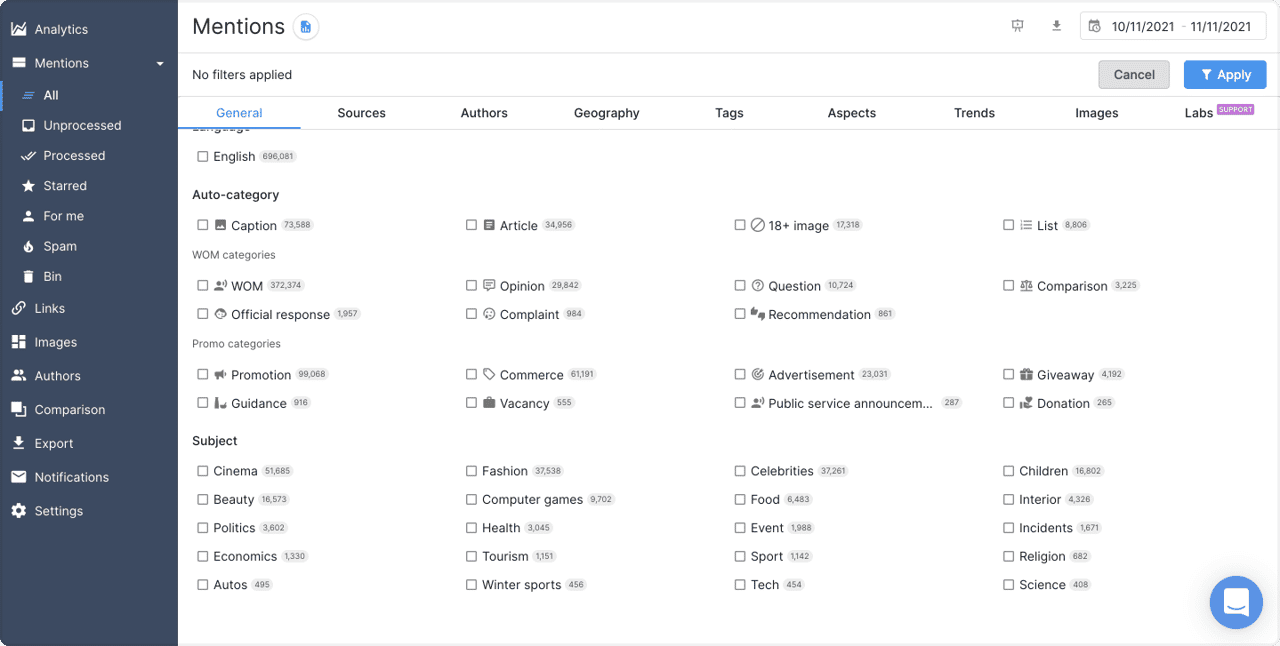1280x646 pixels.
Task: Check the English language checkbox
Action: tap(203, 156)
